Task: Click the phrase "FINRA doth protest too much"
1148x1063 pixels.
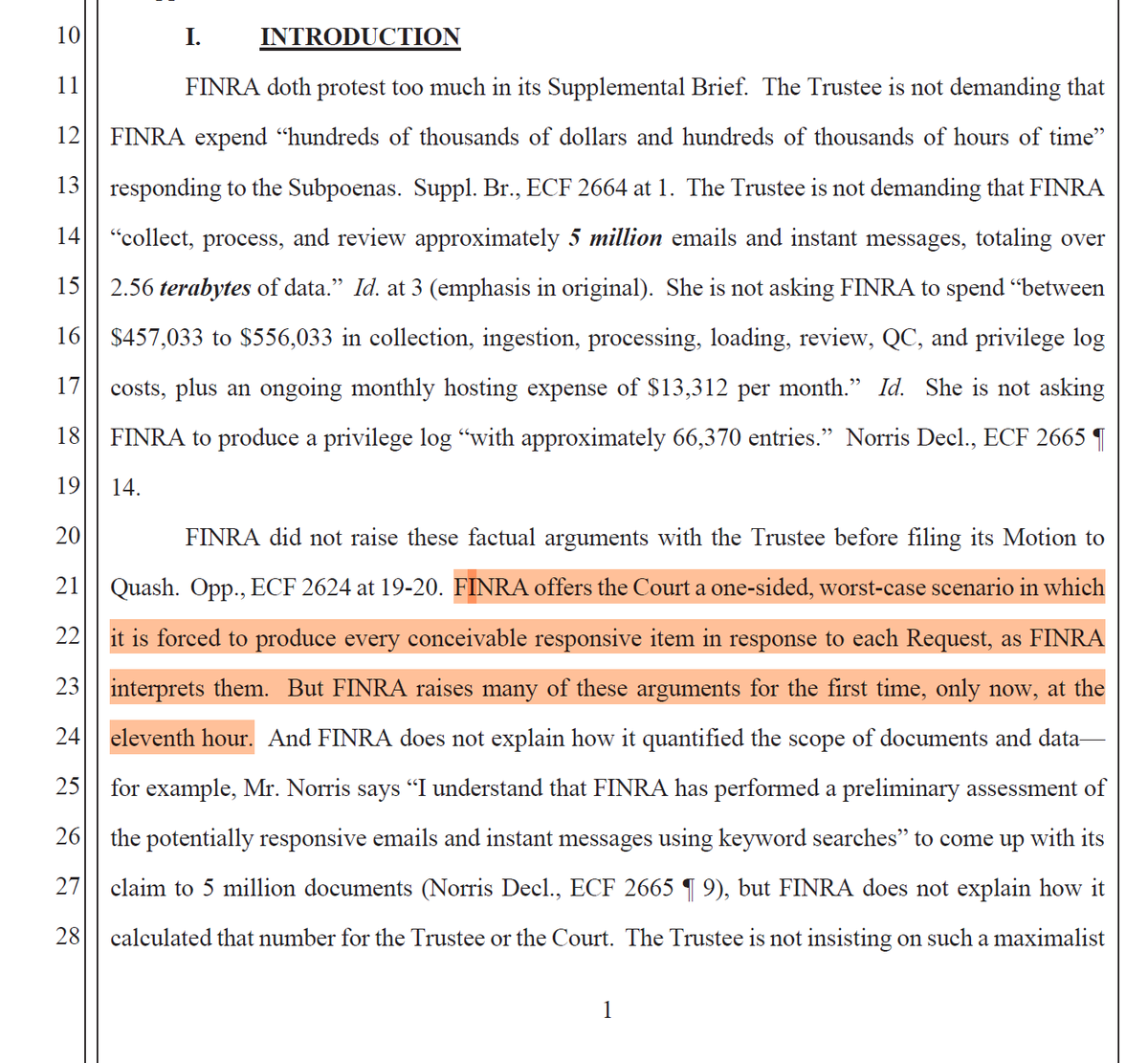Action: pyautogui.click(x=336, y=87)
